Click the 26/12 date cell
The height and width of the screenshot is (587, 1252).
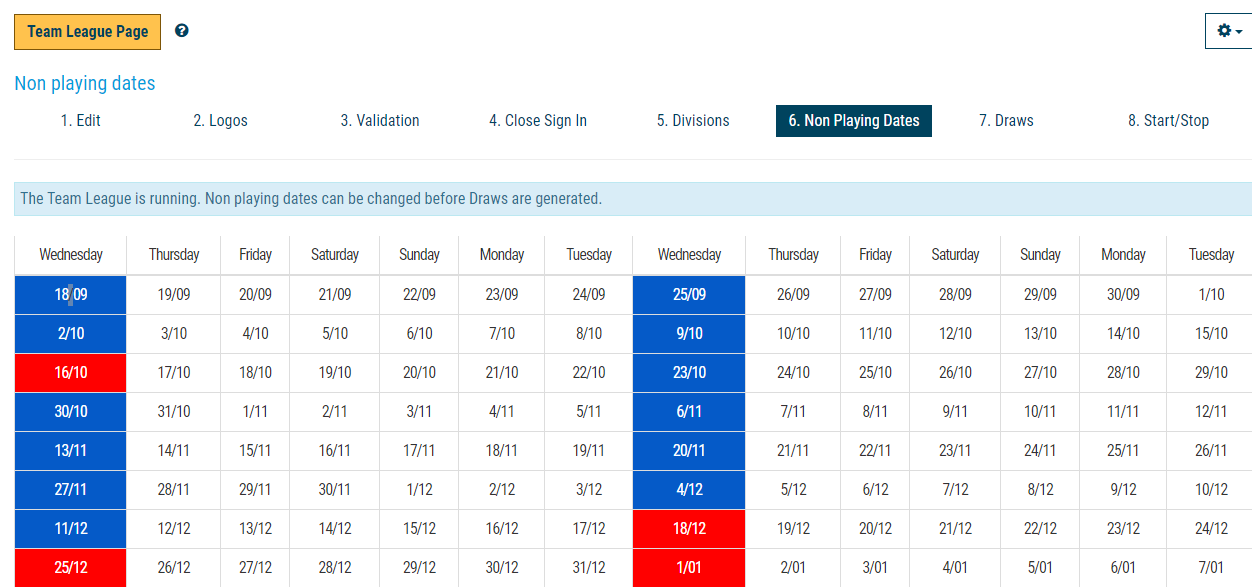[174, 568]
